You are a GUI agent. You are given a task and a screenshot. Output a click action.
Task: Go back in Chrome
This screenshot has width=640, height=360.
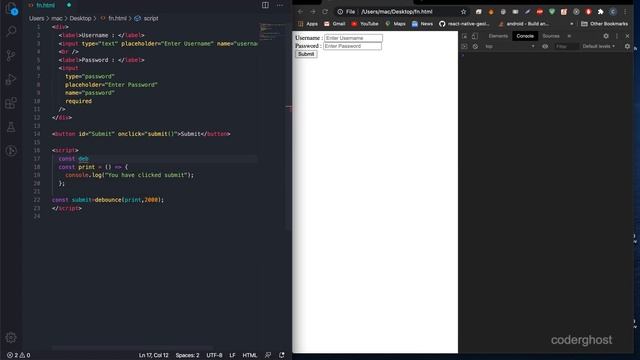click(x=300, y=12)
